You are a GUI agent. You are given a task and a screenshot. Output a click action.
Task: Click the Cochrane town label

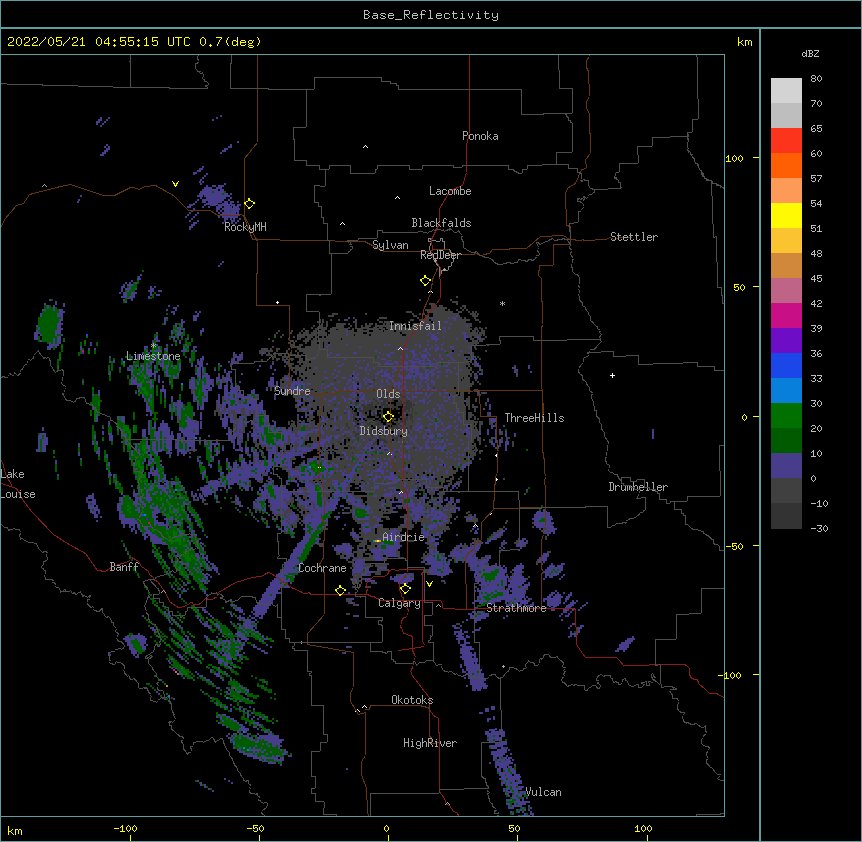click(x=322, y=568)
